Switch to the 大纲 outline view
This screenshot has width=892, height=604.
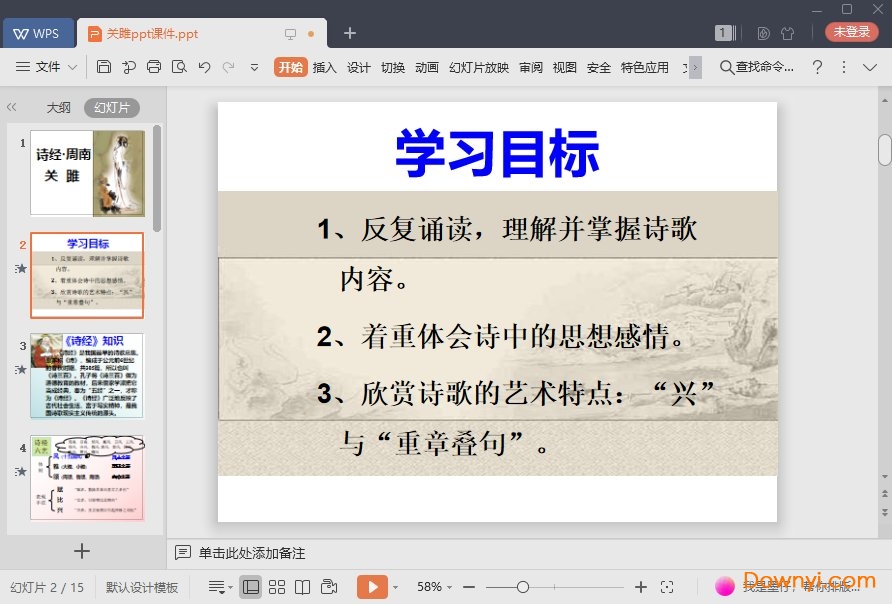59,107
